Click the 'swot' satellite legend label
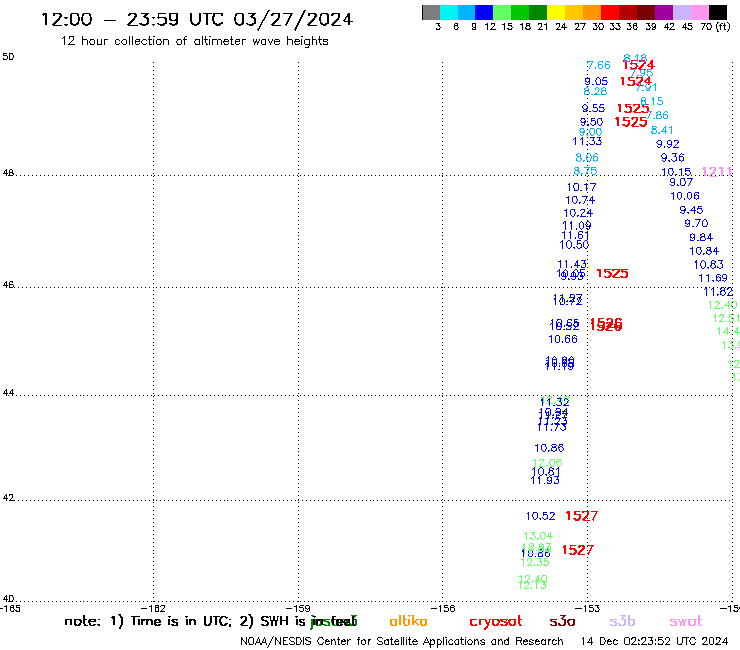Viewport: 740px width, 650px height. tap(686, 622)
